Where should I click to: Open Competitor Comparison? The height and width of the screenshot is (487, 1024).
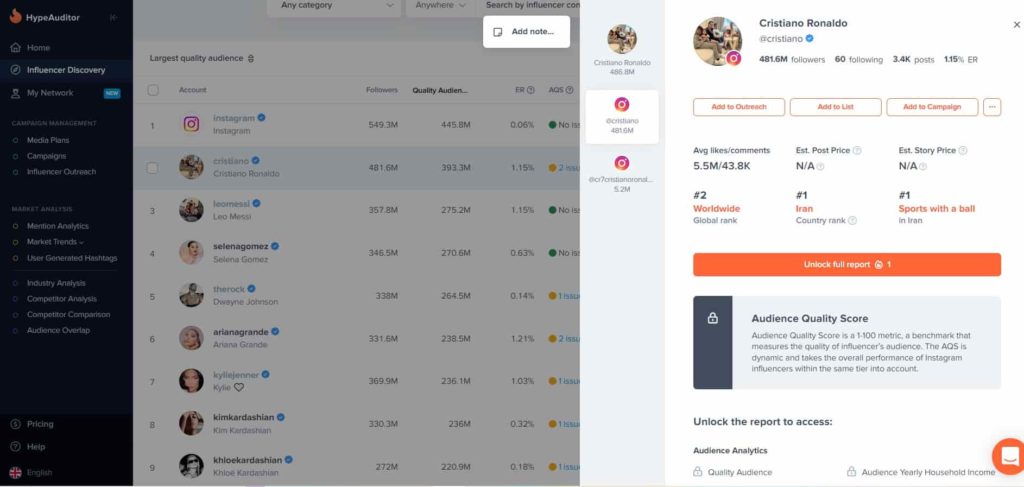coord(69,315)
